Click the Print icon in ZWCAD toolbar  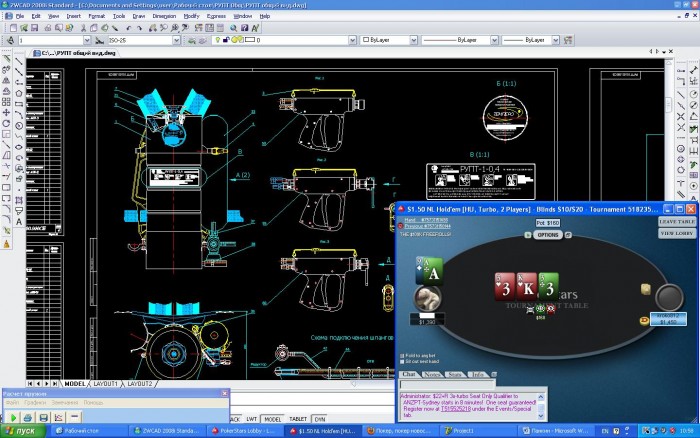[x=48, y=28]
